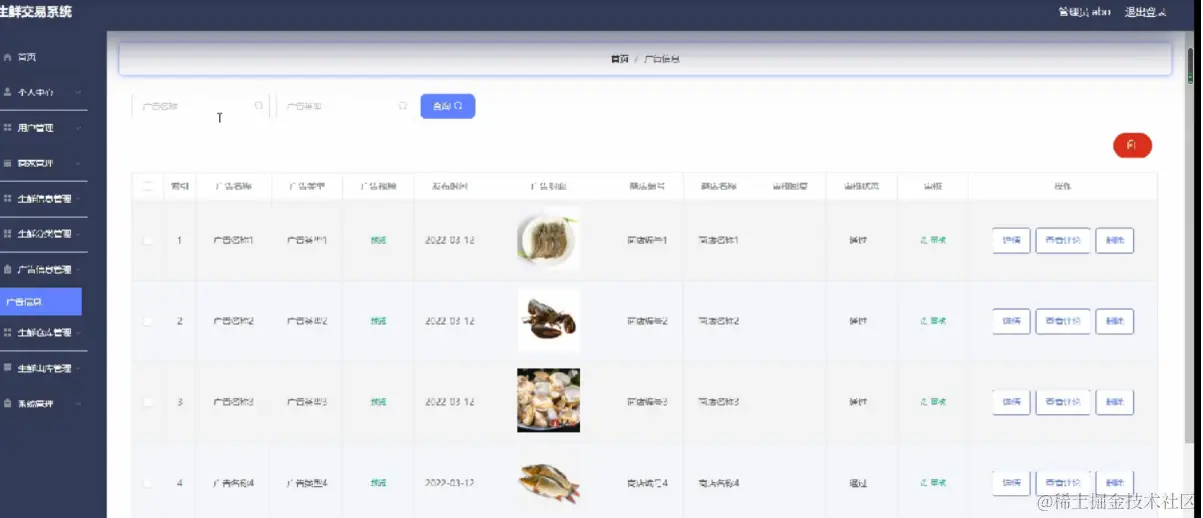Expand the 个人中心 submenu arrow

click(x=78, y=92)
